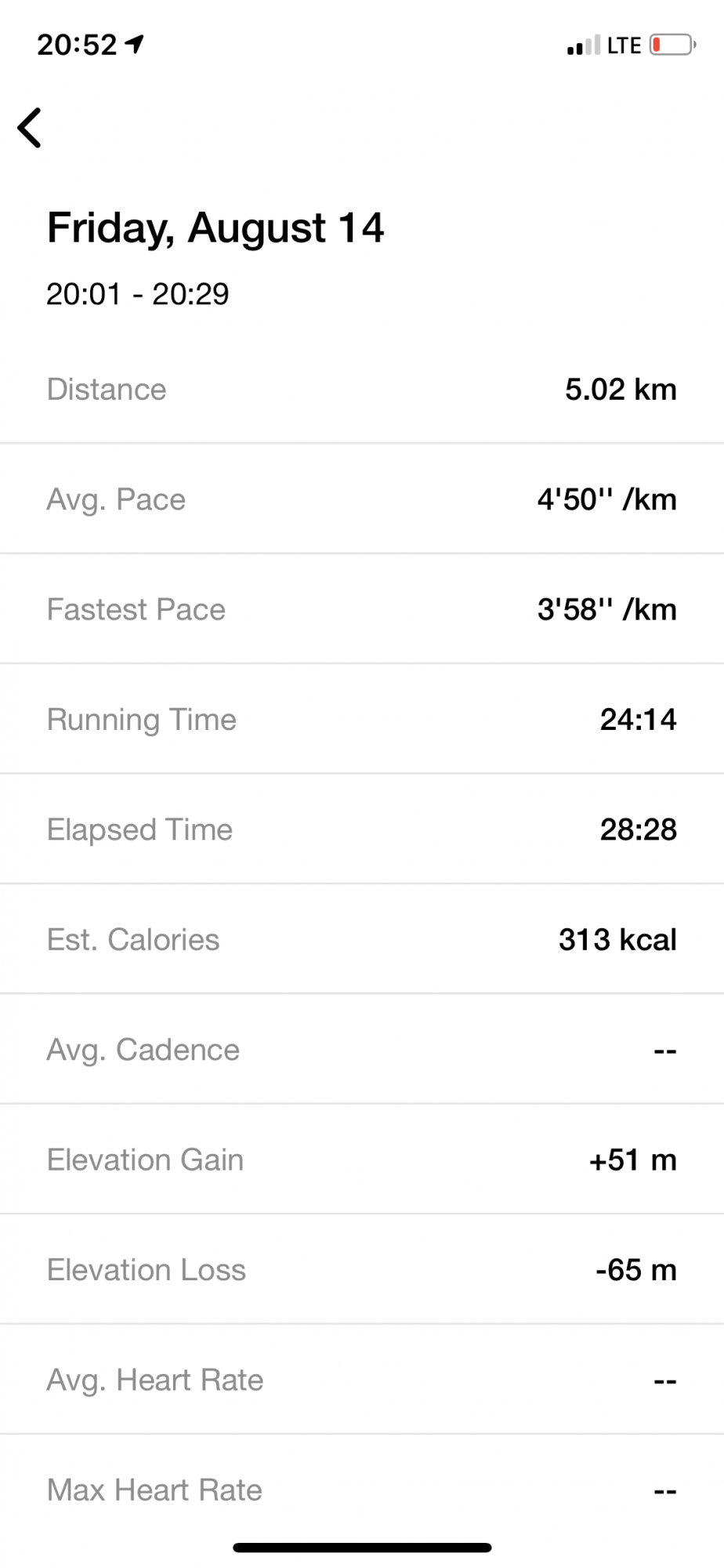Select the Avg. Pace row label

116,499
